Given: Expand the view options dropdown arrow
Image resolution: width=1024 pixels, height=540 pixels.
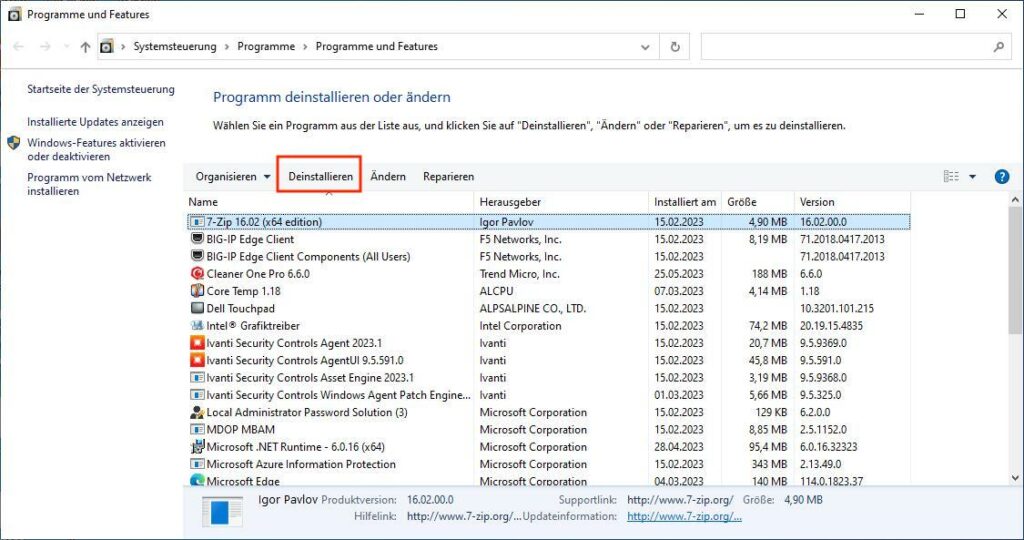Looking at the screenshot, I should [972, 177].
